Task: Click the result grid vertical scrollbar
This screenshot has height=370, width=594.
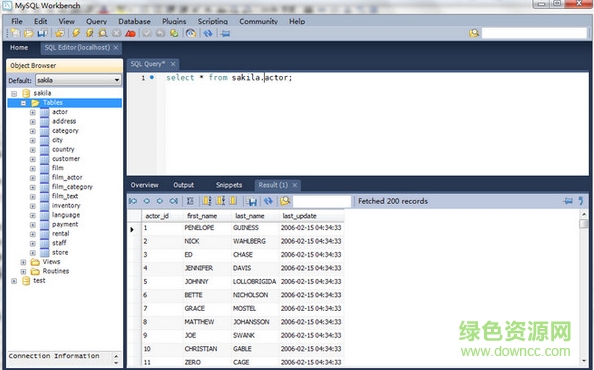Action: coord(584,286)
